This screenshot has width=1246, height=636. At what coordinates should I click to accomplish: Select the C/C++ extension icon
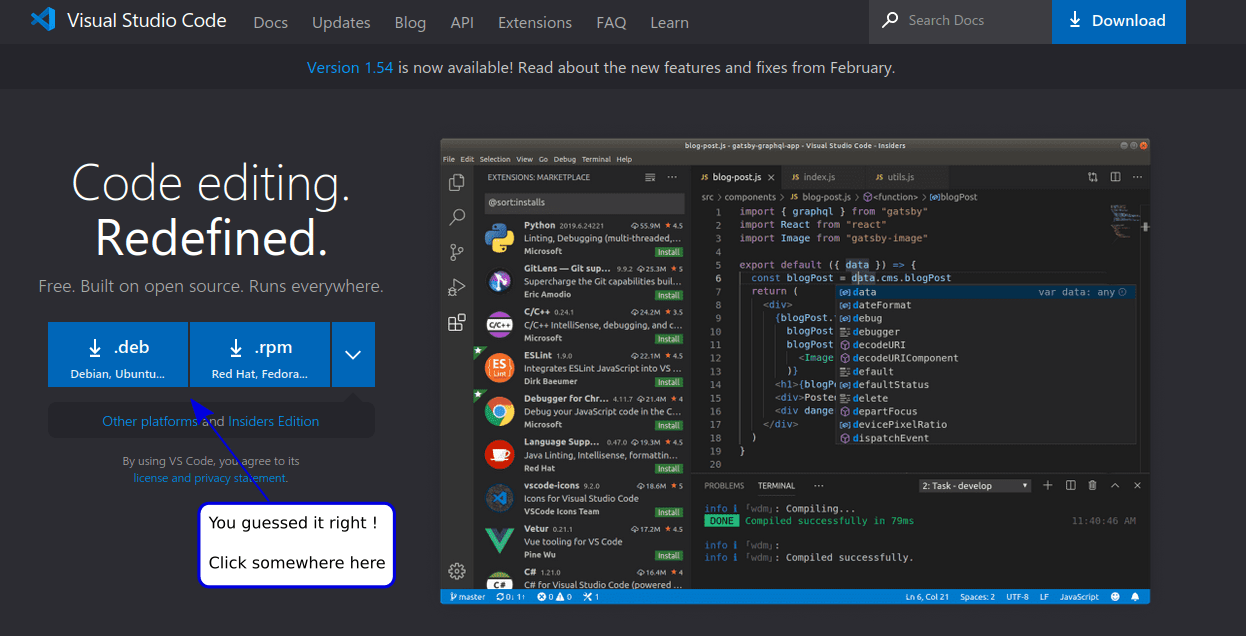[x=500, y=325]
